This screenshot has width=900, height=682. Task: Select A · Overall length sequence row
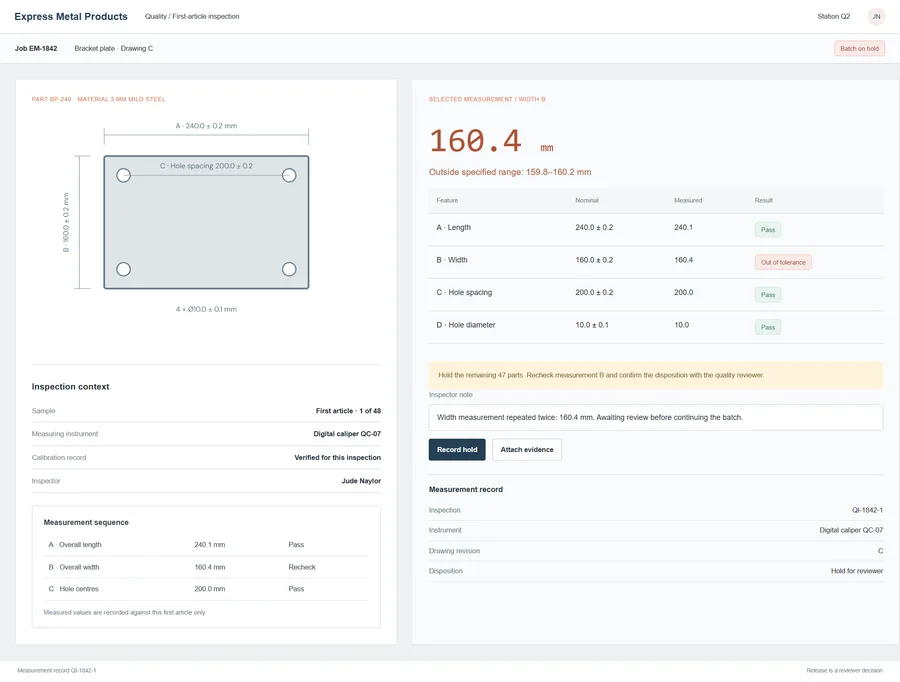point(206,545)
